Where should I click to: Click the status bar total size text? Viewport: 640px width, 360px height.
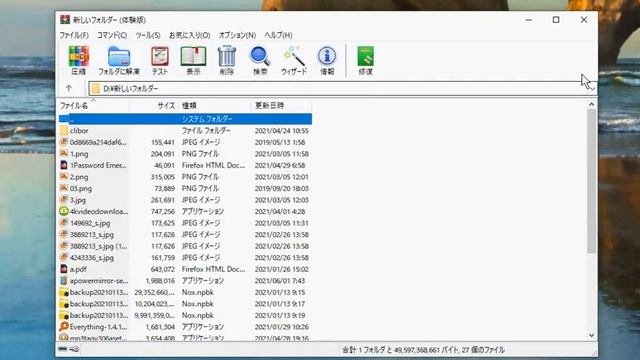tap(423, 350)
